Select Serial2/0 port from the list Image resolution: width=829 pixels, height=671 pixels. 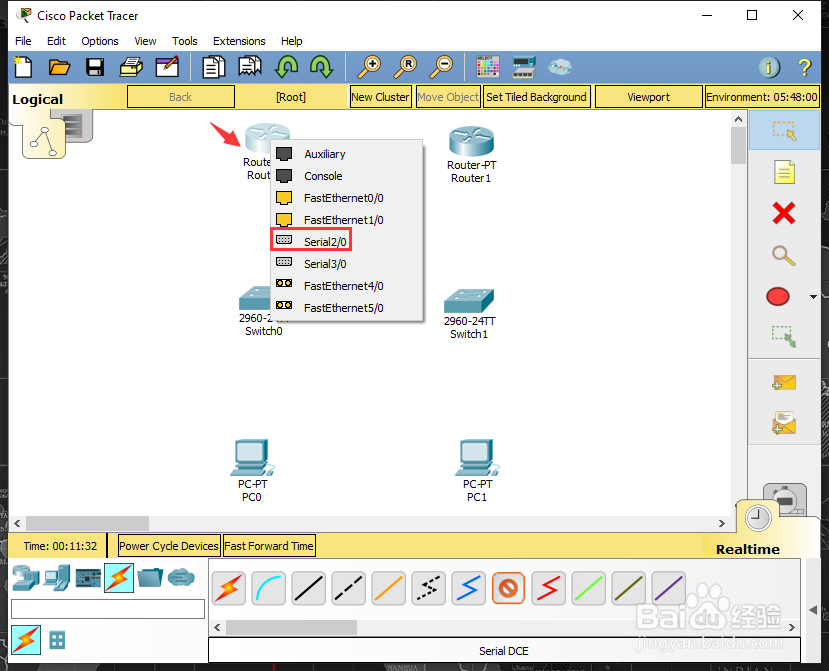346,242
